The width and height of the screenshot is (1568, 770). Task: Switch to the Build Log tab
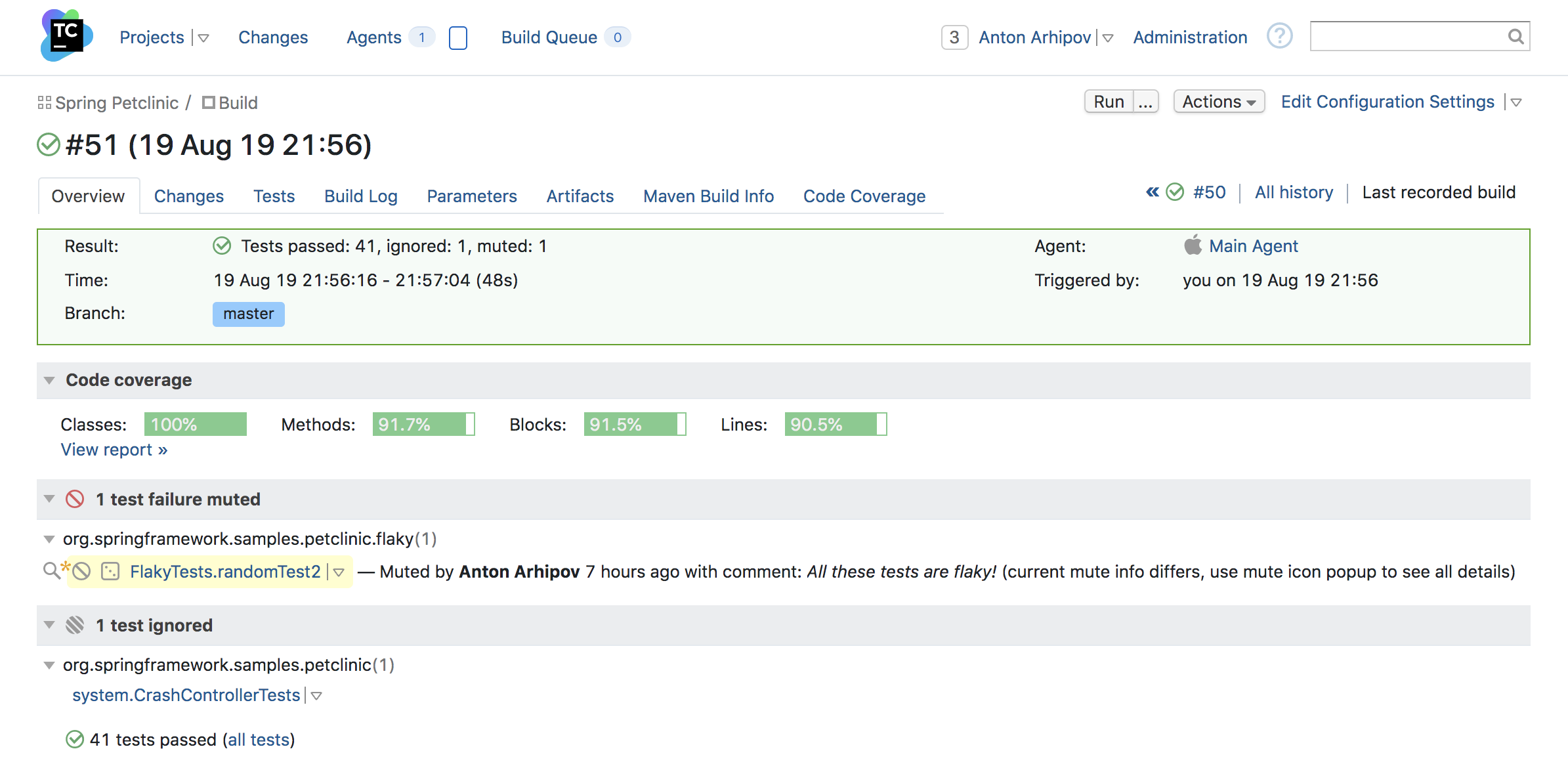coord(361,195)
